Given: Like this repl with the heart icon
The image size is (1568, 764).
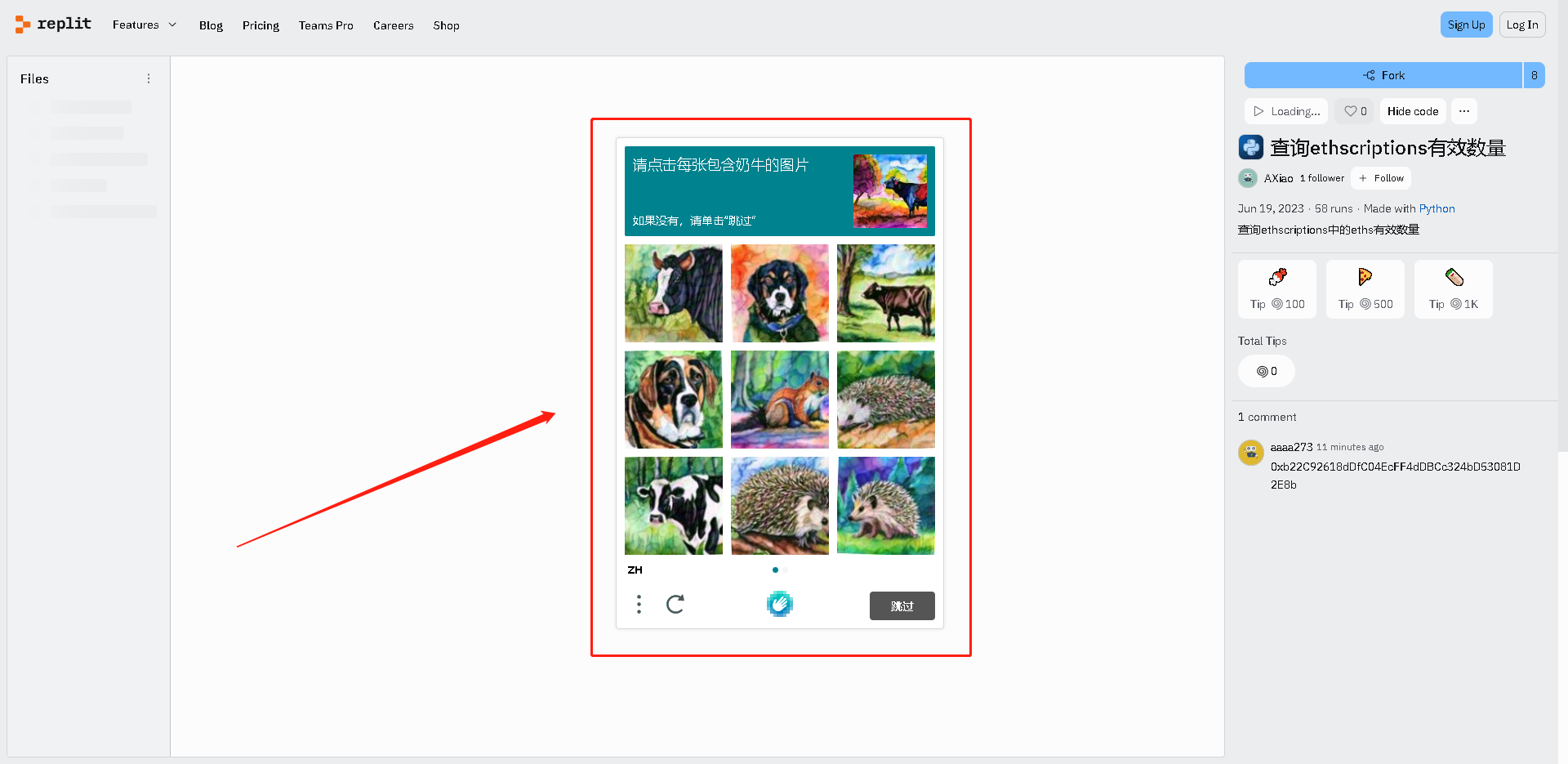Looking at the screenshot, I should click(x=1355, y=111).
